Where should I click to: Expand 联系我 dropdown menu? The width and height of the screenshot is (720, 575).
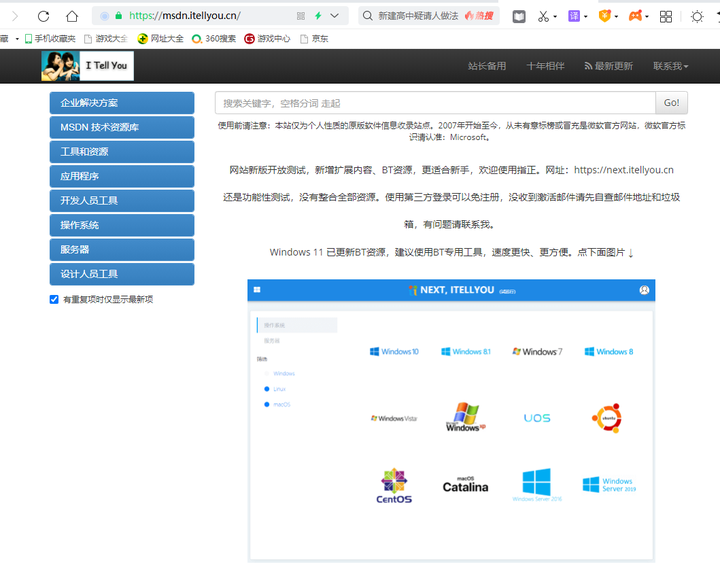(x=670, y=66)
